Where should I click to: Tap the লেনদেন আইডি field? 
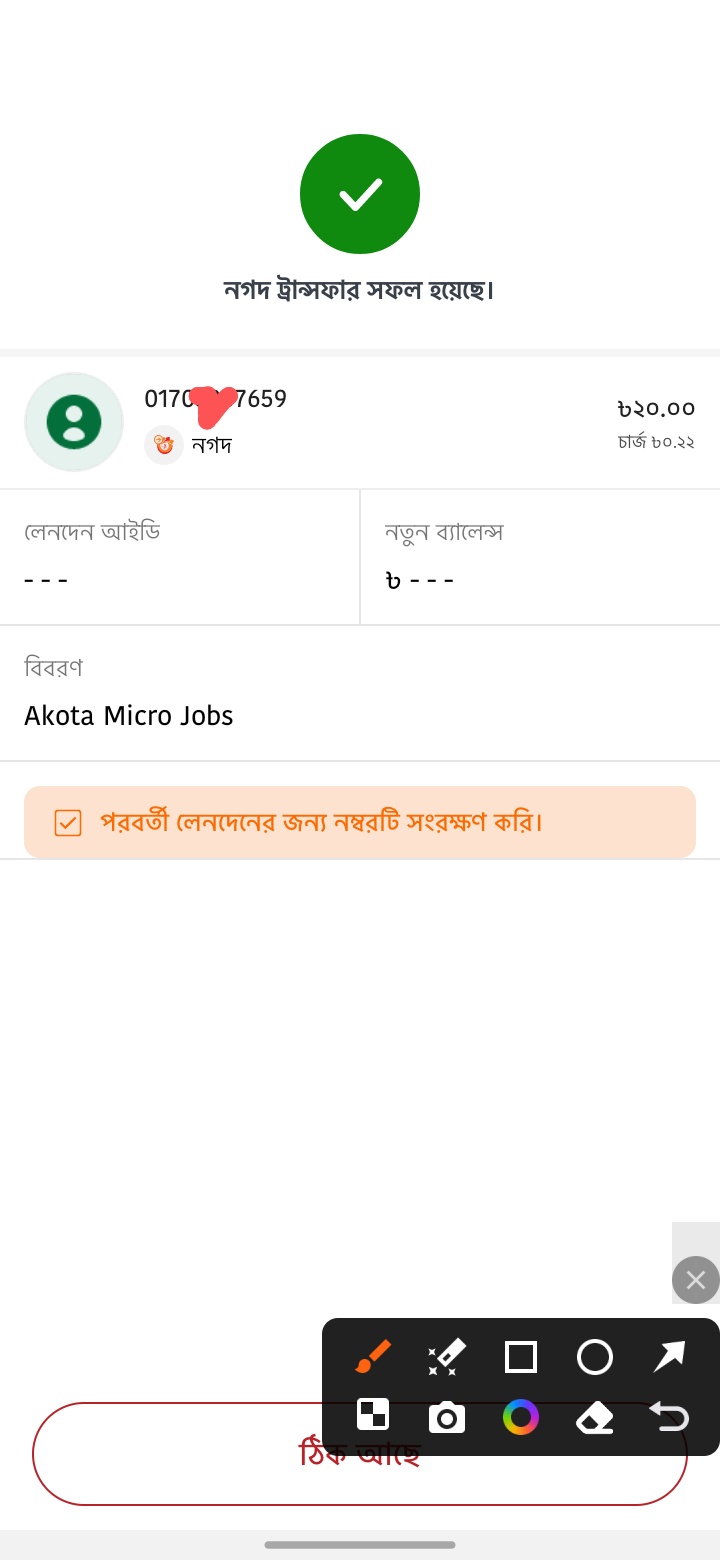point(180,557)
